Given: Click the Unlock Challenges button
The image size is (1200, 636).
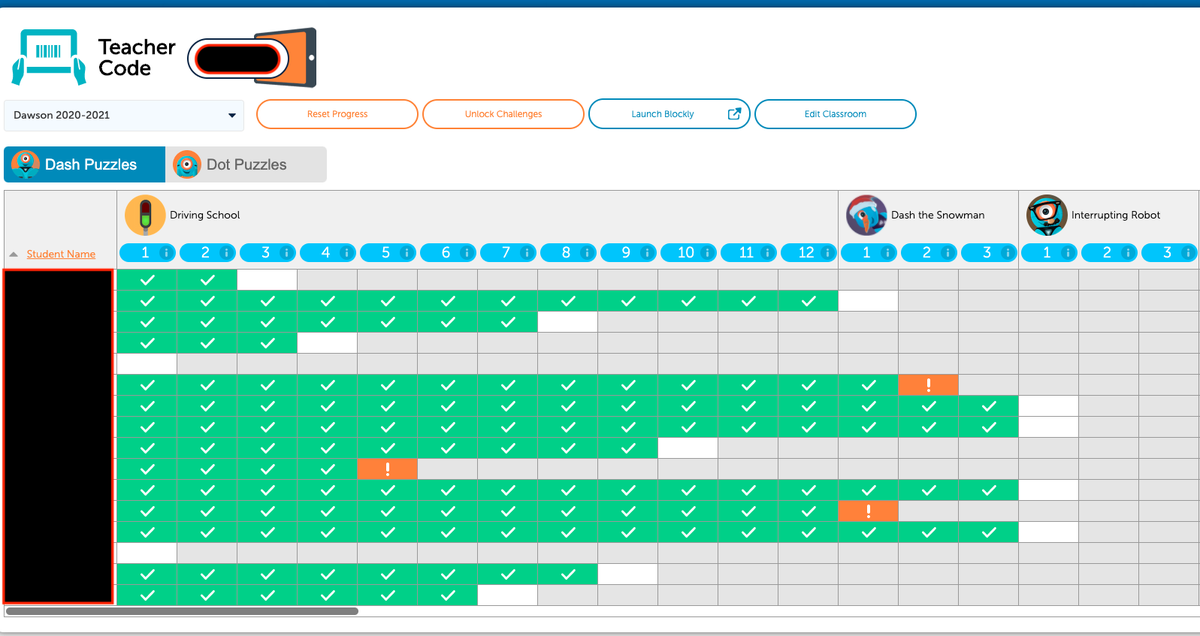Looking at the screenshot, I should pos(503,114).
